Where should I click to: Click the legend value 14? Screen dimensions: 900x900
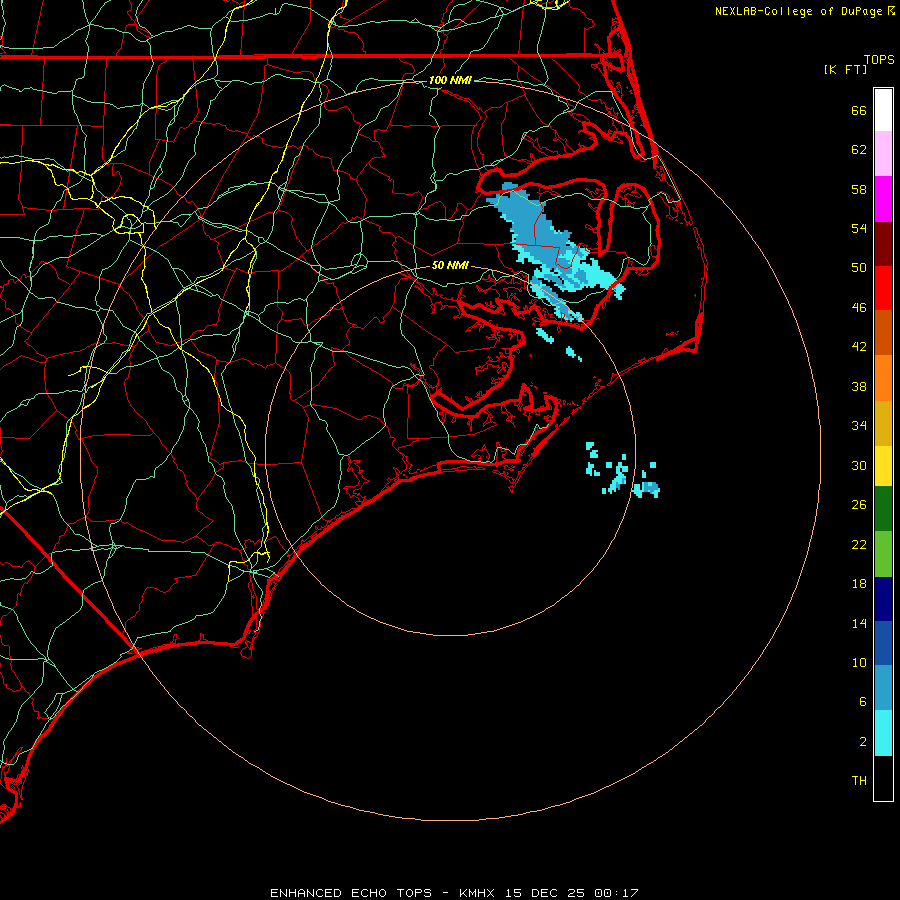tap(859, 623)
